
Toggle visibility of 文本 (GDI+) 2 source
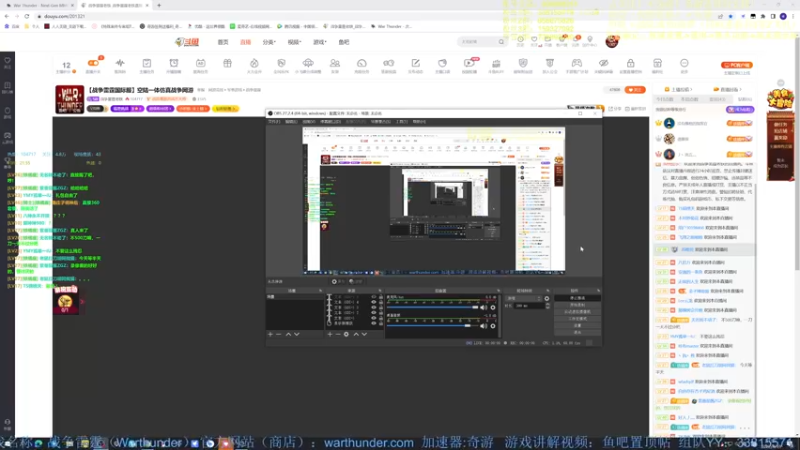(373, 313)
